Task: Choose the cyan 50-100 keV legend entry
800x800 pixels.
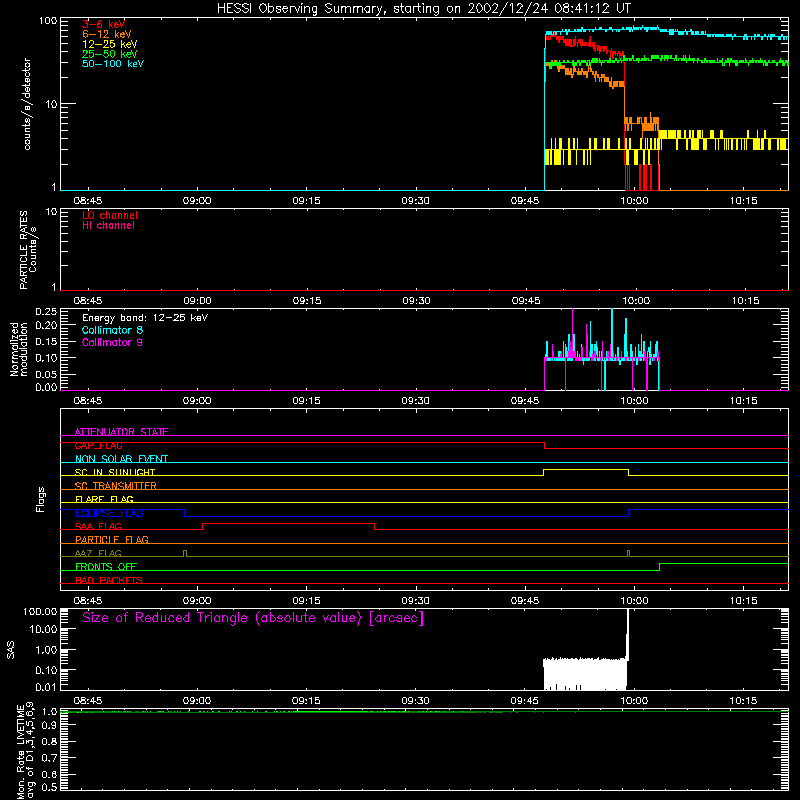Action: 113,64
